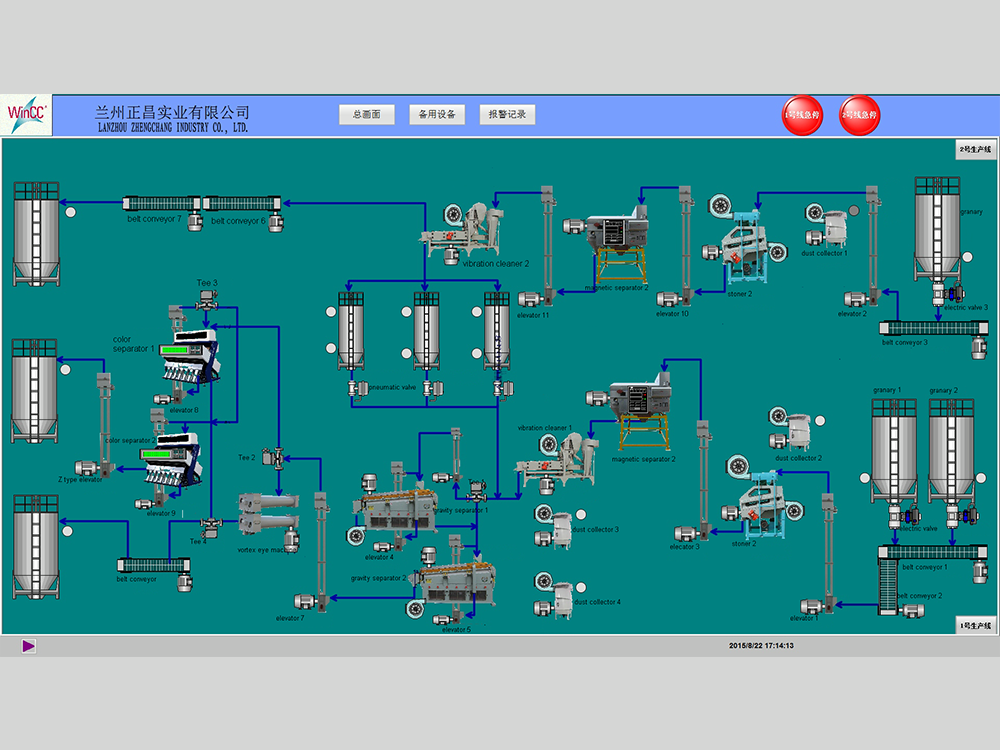Viewport: 1000px width, 750px height.
Task: Click the purple play arrow at bottom-left
Action: pos(29,646)
